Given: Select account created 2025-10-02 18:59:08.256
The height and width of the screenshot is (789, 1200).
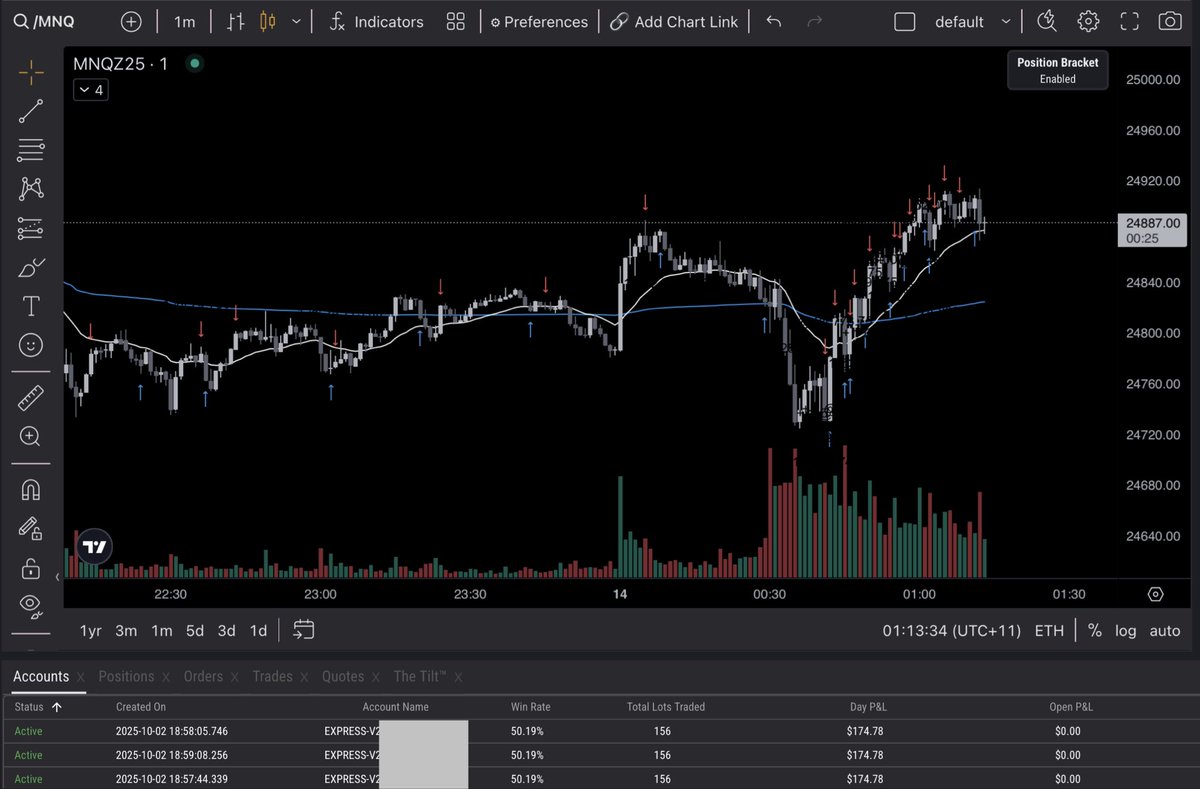Looking at the screenshot, I should (600, 755).
